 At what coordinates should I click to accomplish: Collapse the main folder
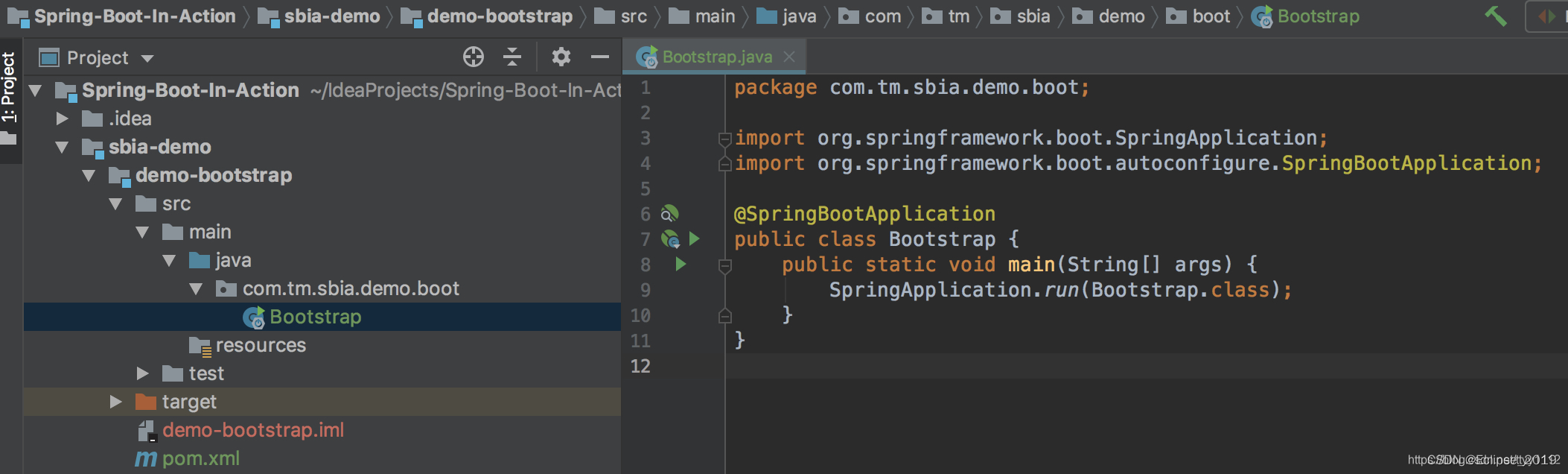143,233
